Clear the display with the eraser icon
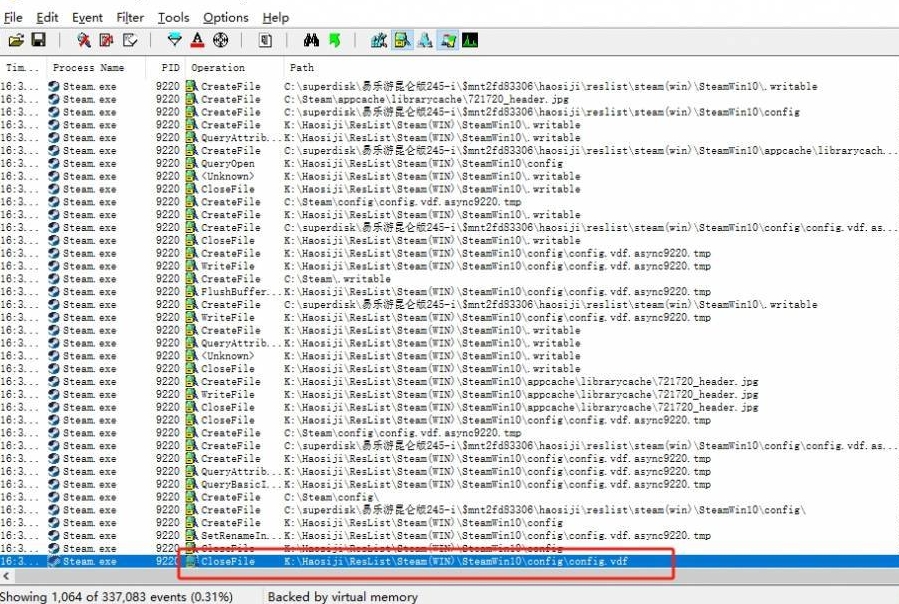This screenshot has width=899, height=604. [x=130, y=40]
